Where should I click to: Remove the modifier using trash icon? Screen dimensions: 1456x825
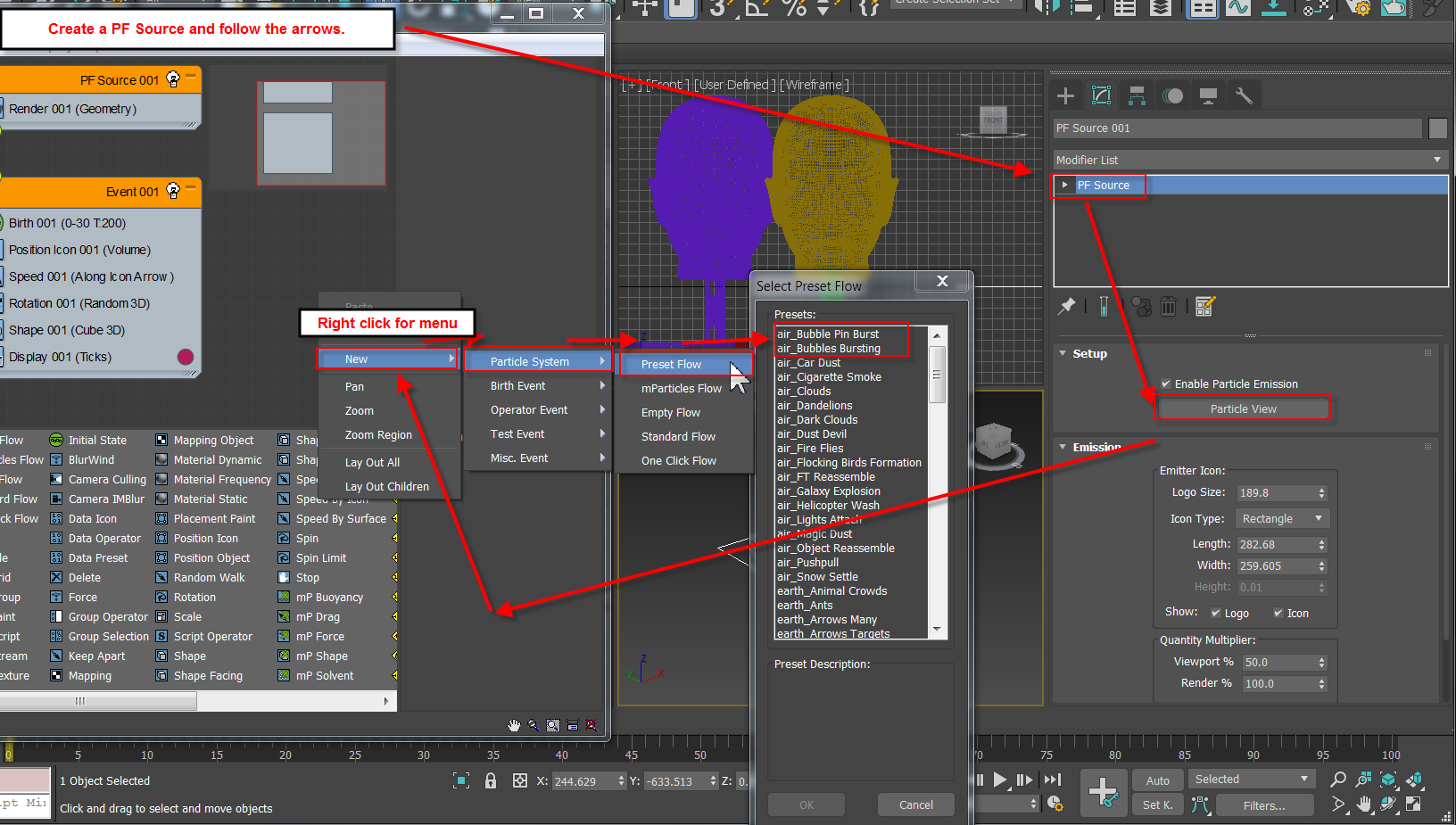[1169, 306]
